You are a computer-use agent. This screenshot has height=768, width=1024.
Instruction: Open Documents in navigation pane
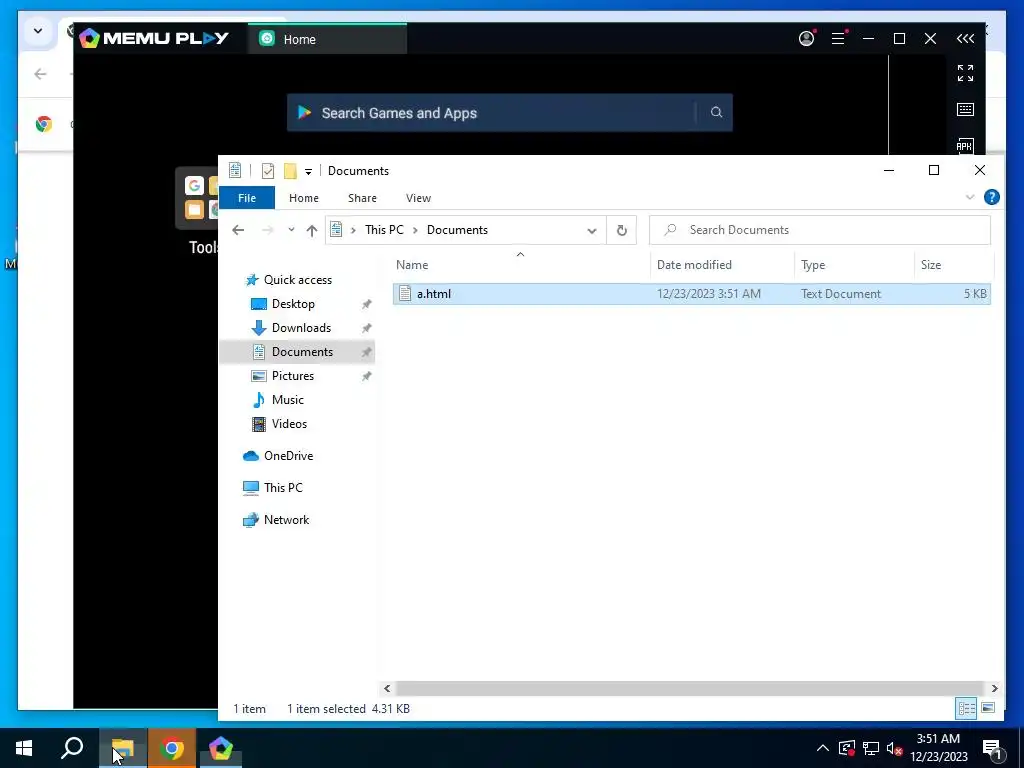point(302,352)
